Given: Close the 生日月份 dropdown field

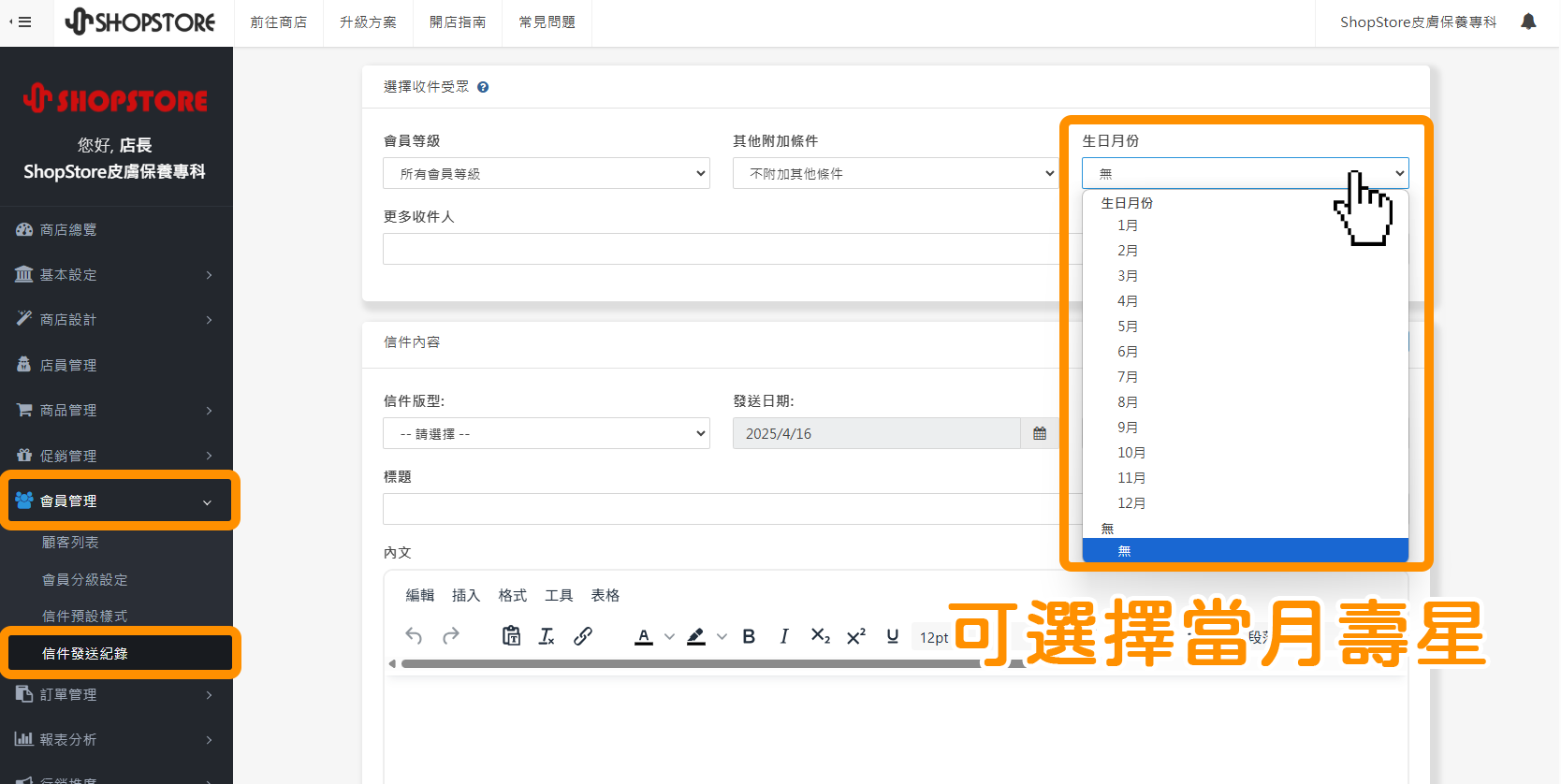Looking at the screenshot, I should 1246,173.
